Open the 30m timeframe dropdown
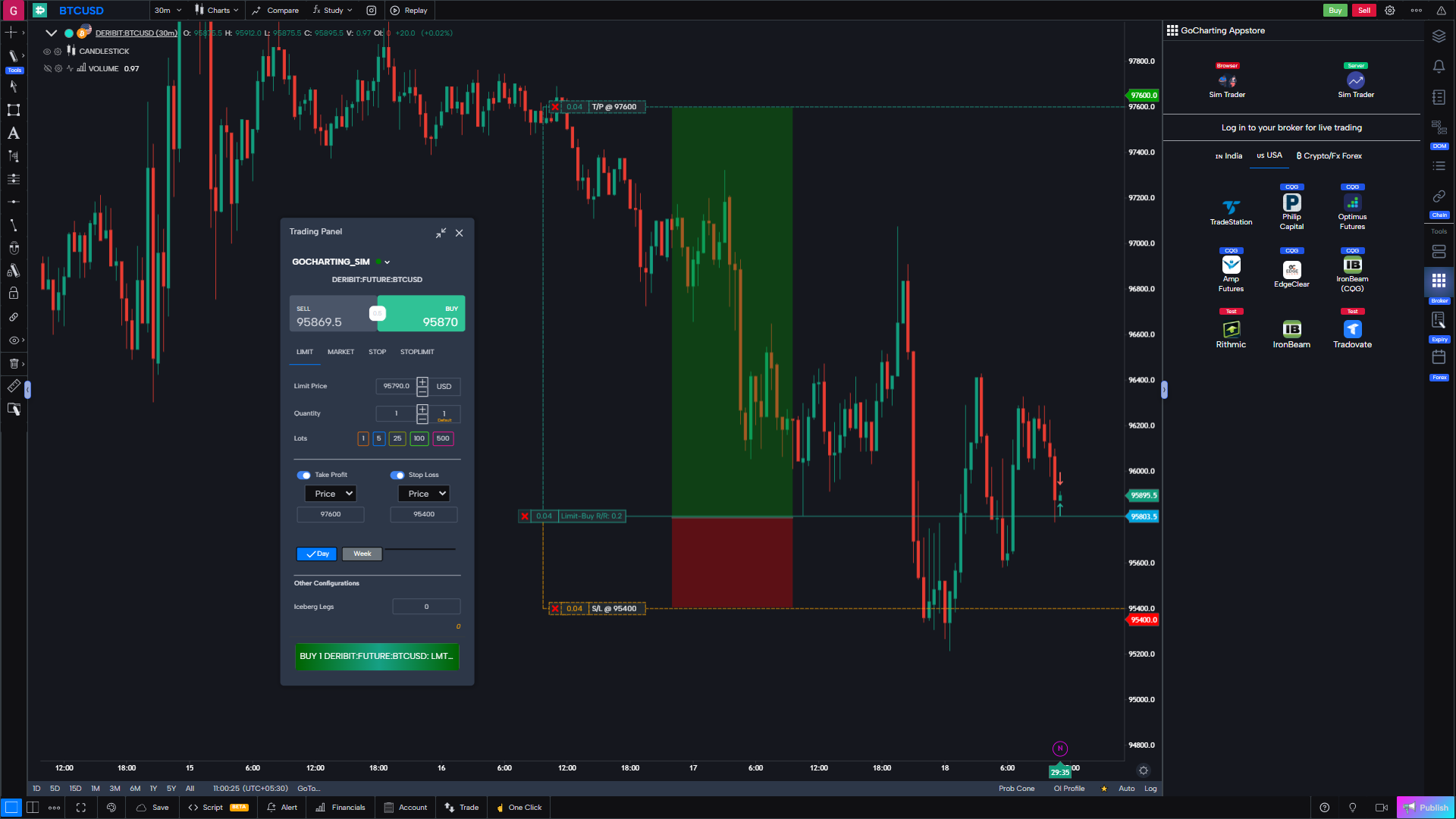The width and height of the screenshot is (1456, 819). [x=166, y=10]
